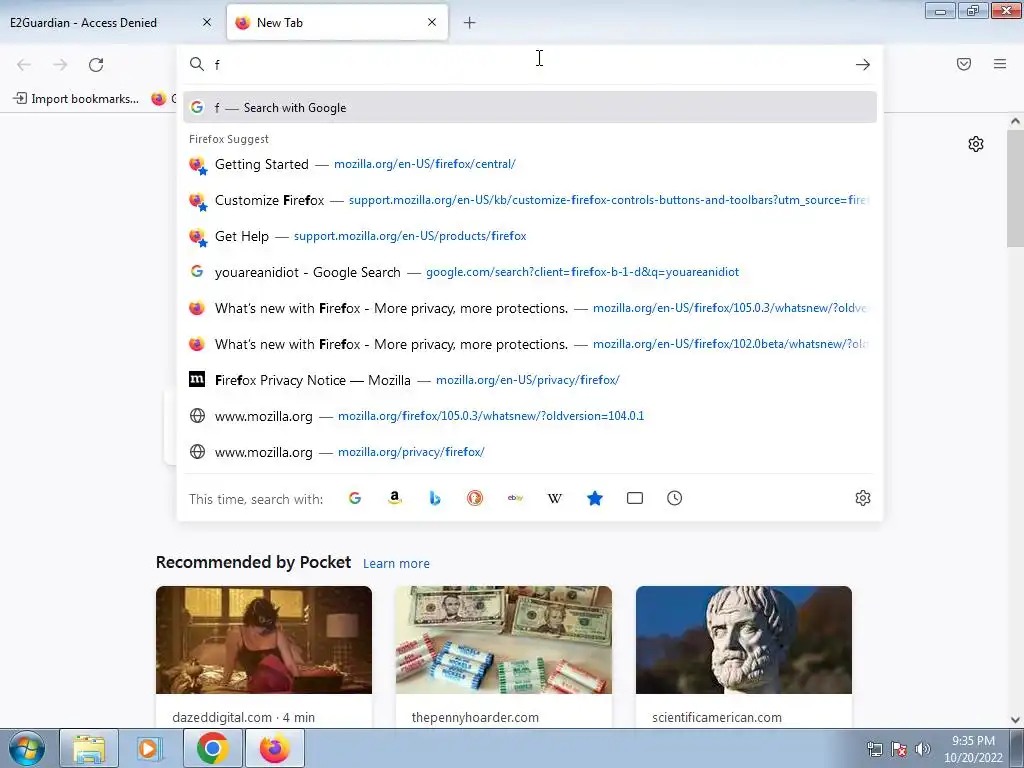Click volume speaker icon in system tray

[922, 749]
